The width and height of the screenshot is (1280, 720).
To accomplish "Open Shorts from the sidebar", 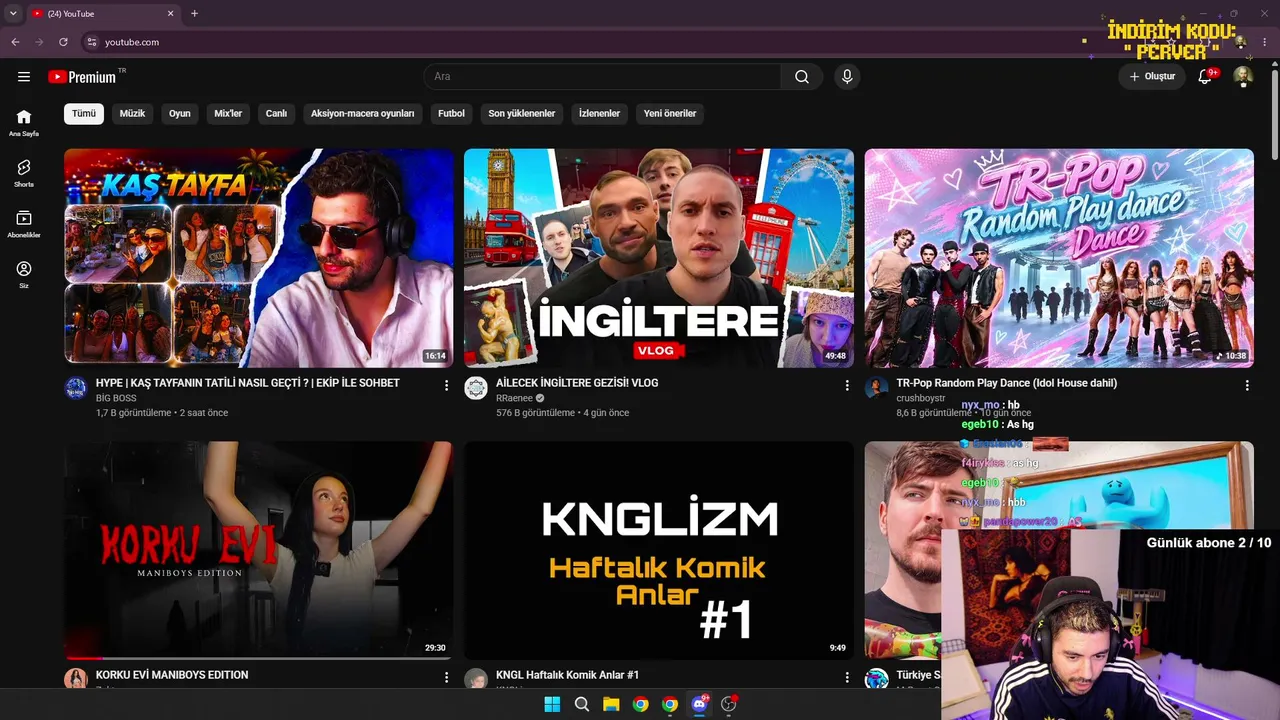I will click(24, 173).
